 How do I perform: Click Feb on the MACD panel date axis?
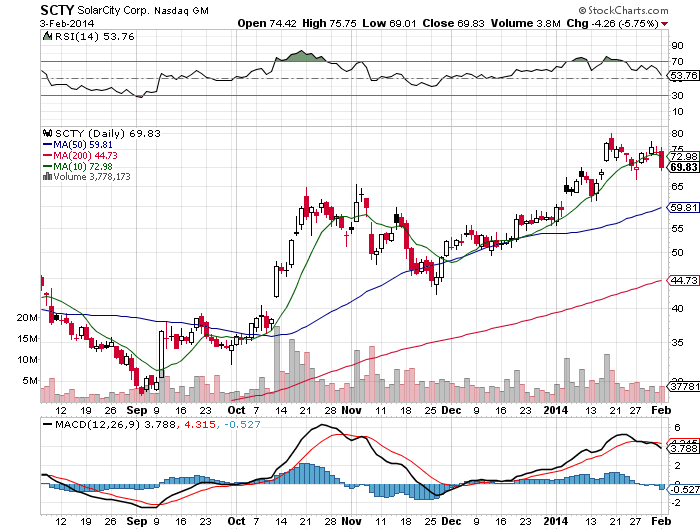point(661,522)
